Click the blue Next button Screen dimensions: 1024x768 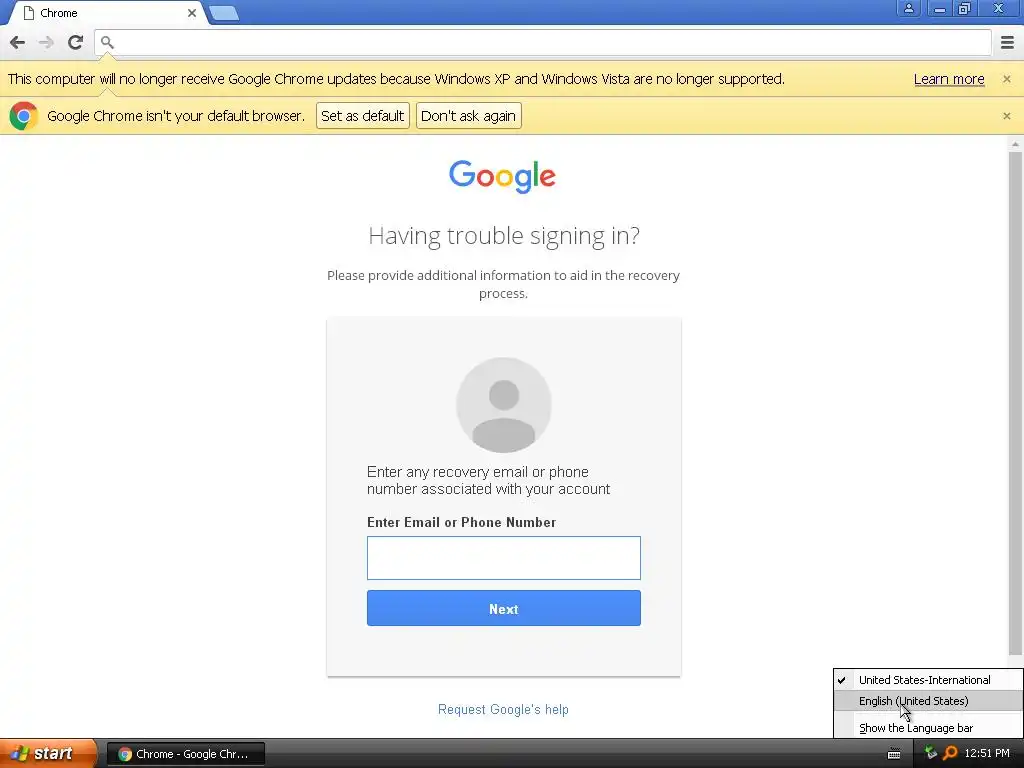504,608
